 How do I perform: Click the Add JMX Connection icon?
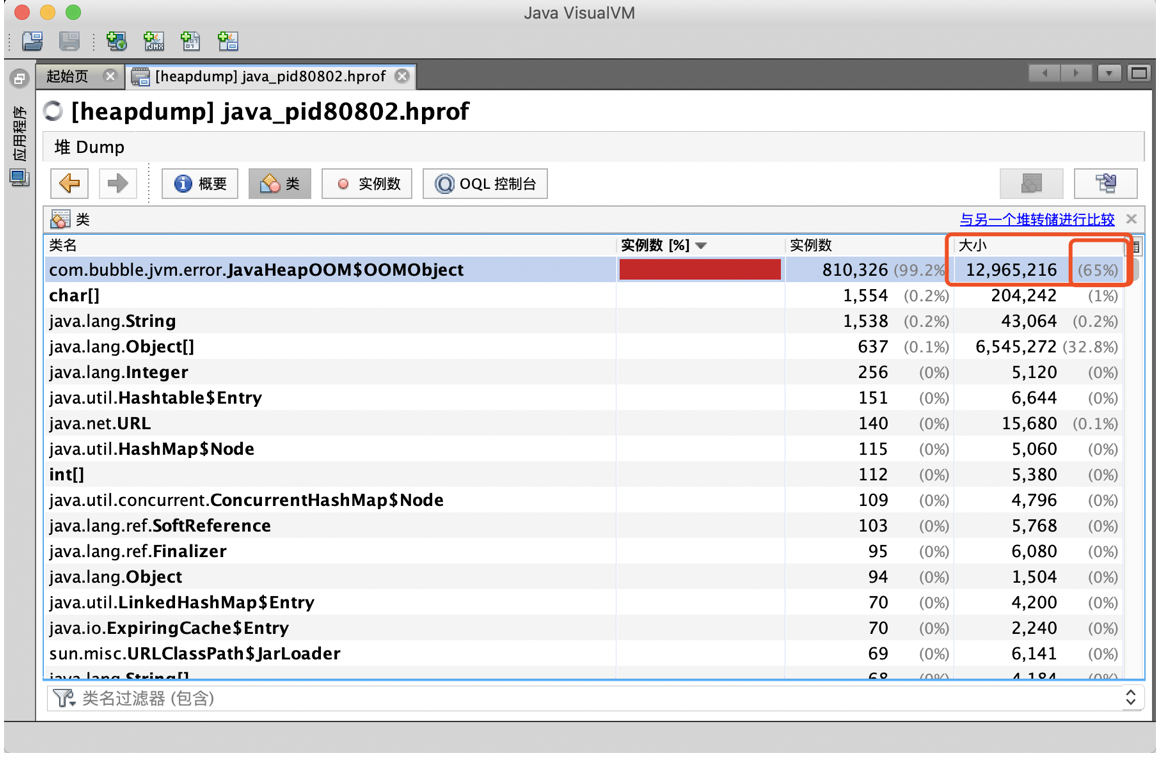[153, 41]
